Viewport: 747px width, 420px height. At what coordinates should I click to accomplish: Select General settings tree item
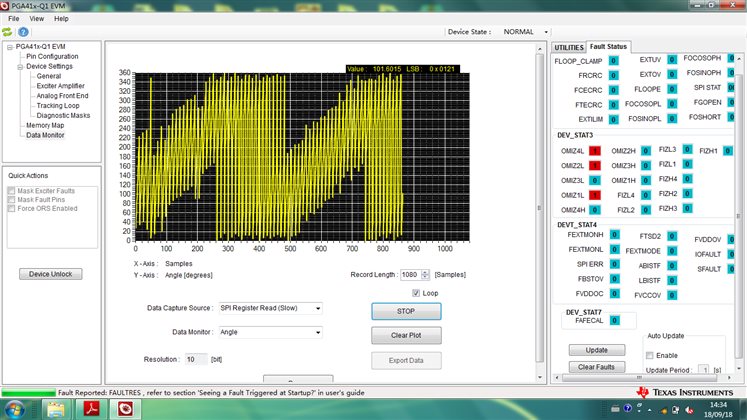click(49, 76)
